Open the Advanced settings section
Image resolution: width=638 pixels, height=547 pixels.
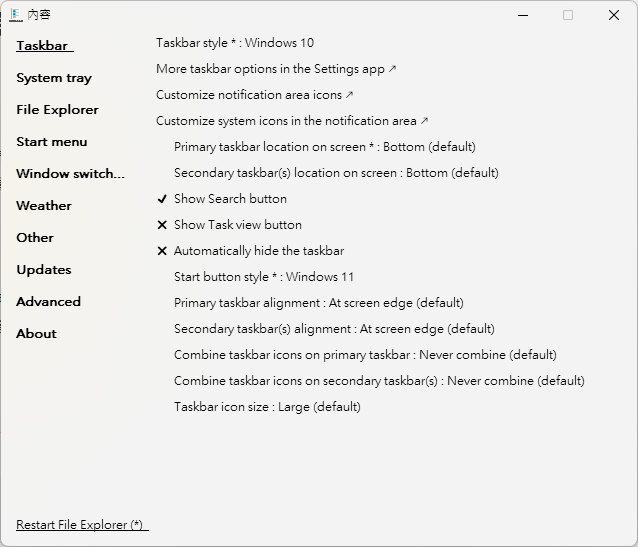(48, 302)
